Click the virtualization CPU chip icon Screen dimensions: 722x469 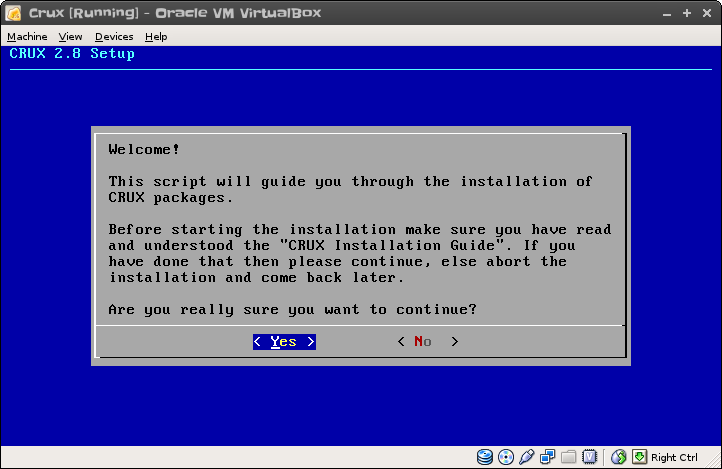[589, 457]
